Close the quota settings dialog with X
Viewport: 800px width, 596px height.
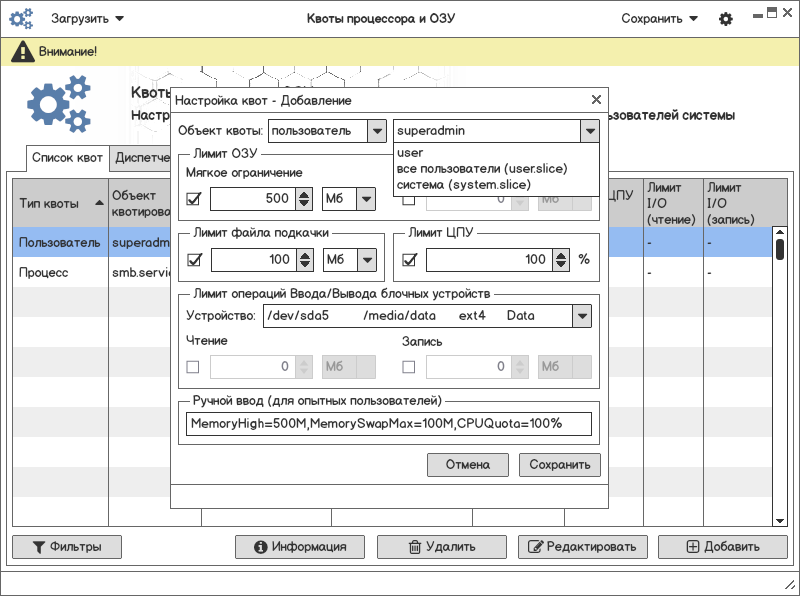point(596,100)
